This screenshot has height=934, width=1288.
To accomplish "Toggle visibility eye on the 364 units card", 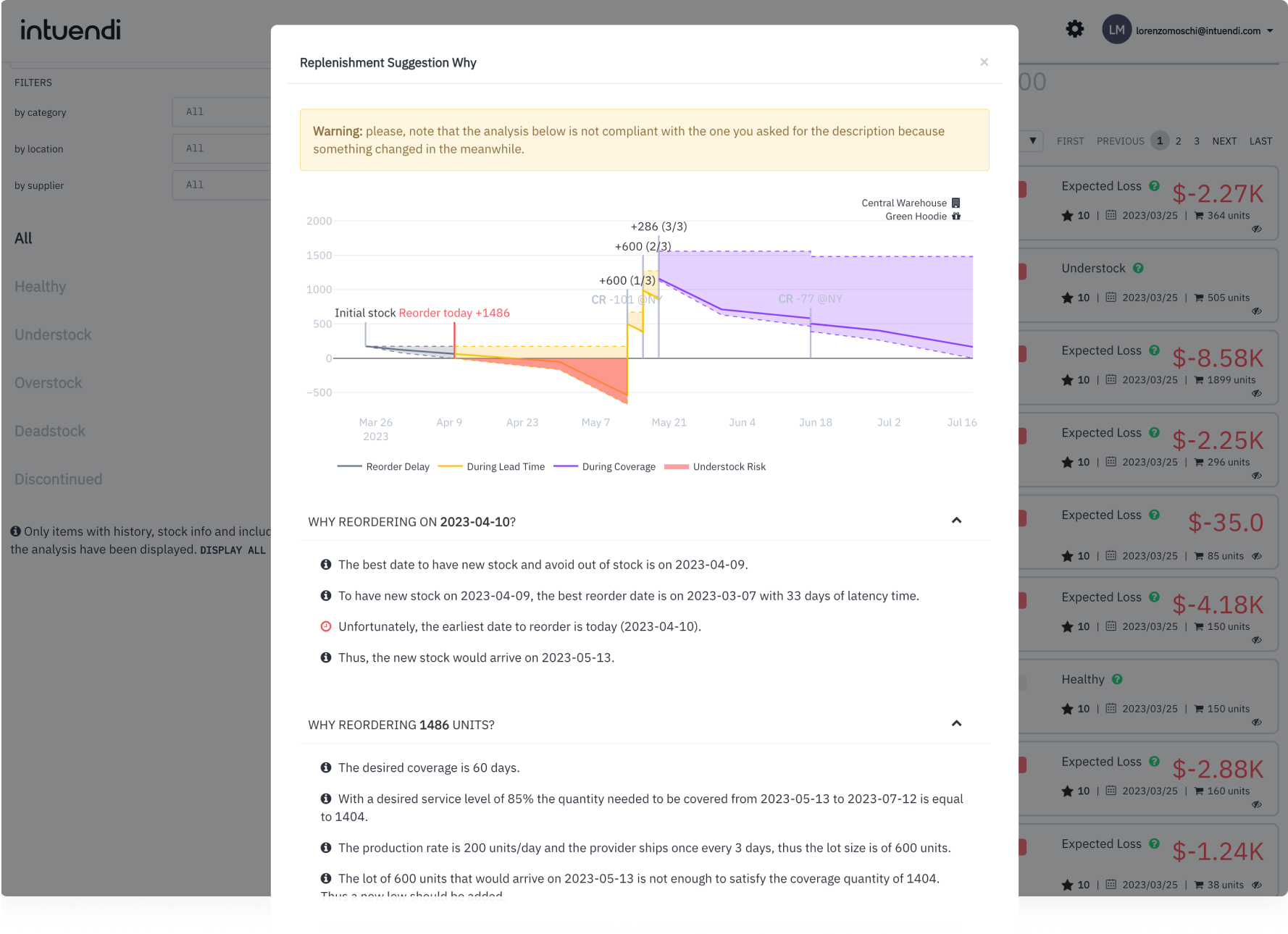I will coord(1257,229).
